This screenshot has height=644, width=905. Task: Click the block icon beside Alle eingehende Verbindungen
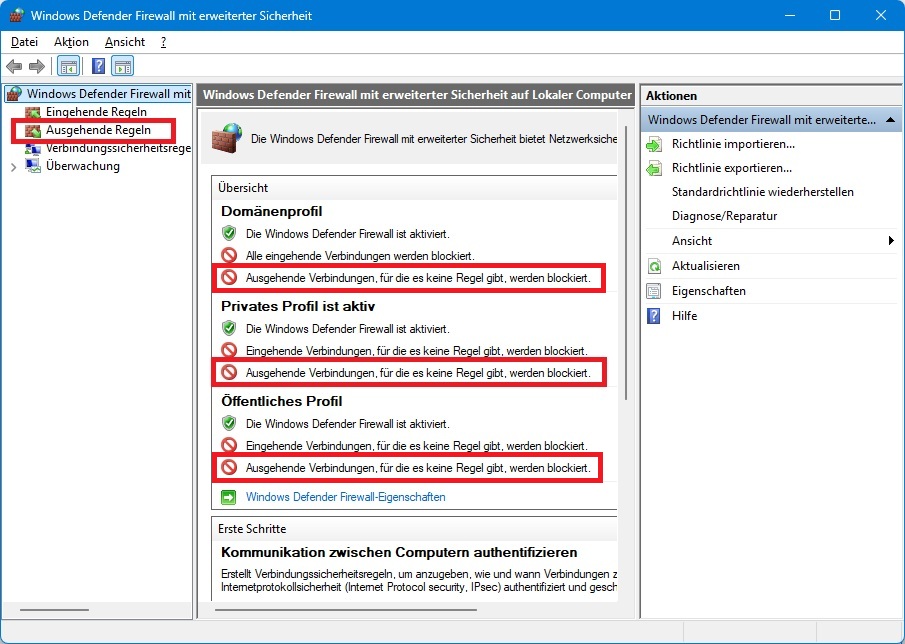(x=229, y=256)
